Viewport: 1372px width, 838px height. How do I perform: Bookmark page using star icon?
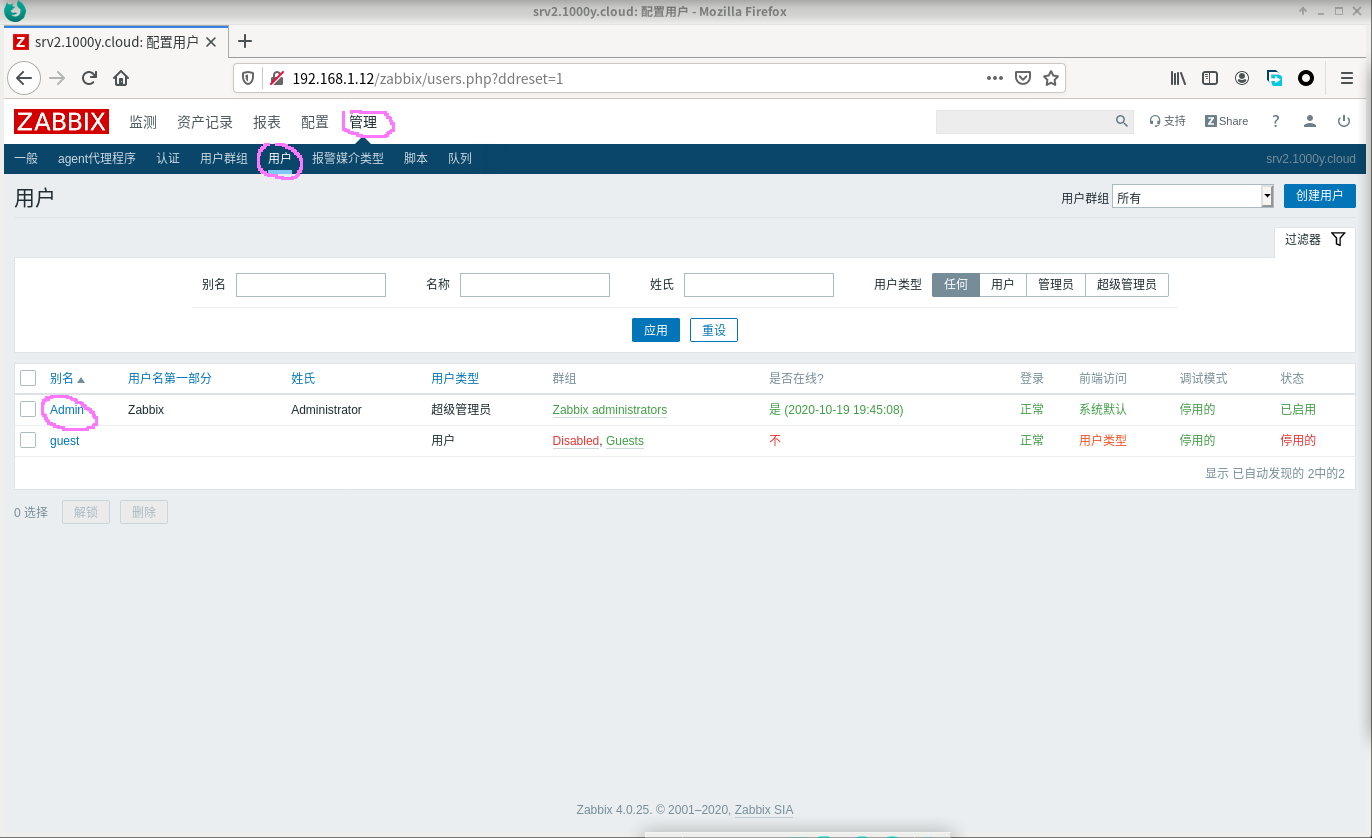click(1050, 78)
